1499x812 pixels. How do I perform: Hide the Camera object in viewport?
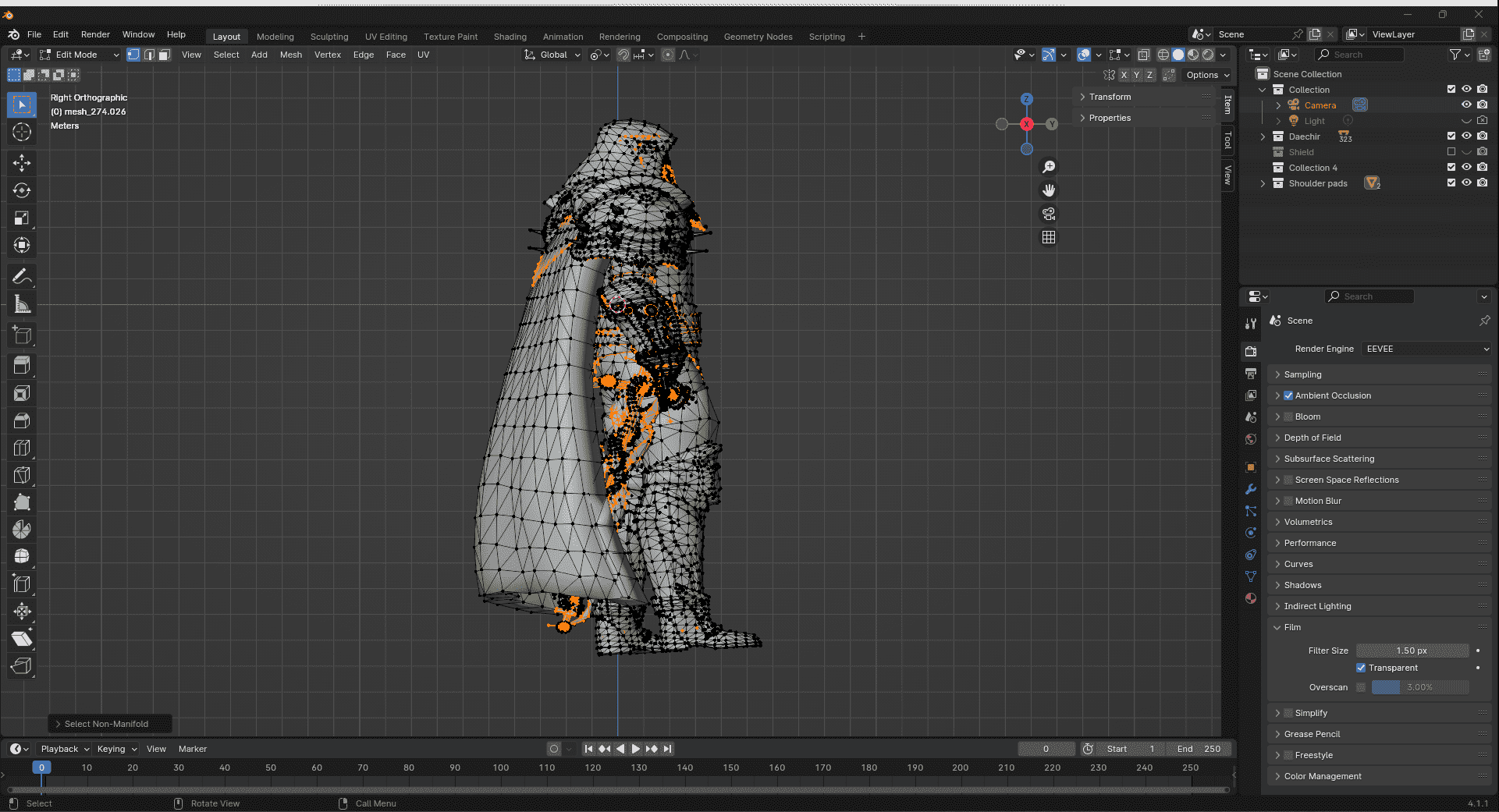[1466, 105]
